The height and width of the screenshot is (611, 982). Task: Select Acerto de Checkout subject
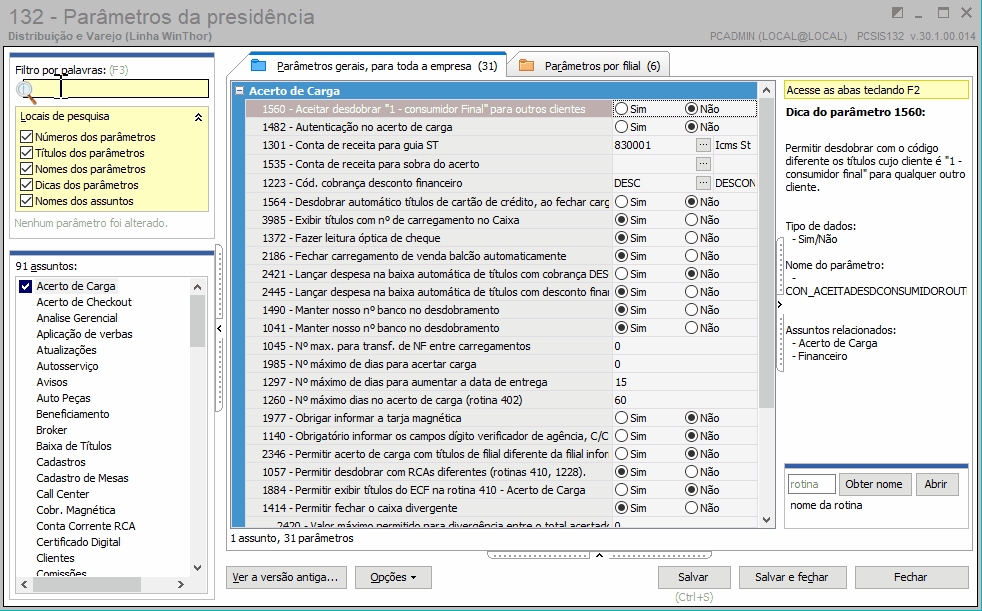pos(84,302)
